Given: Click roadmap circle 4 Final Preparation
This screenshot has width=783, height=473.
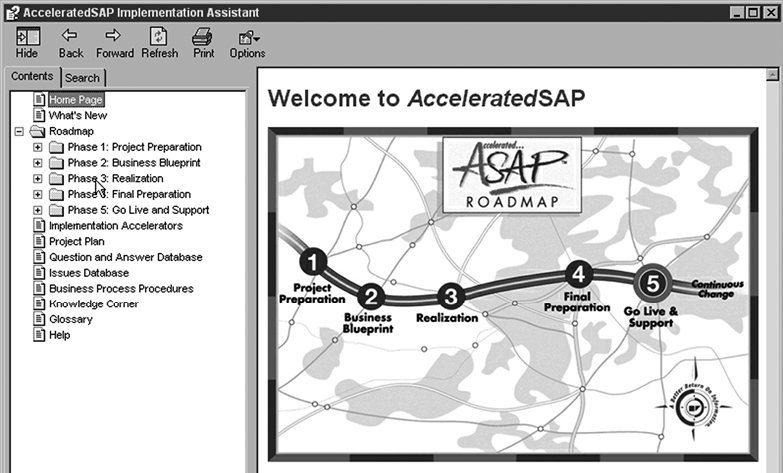Looking at the screenshot, I should pyautogui.click(x=579, y=274).
